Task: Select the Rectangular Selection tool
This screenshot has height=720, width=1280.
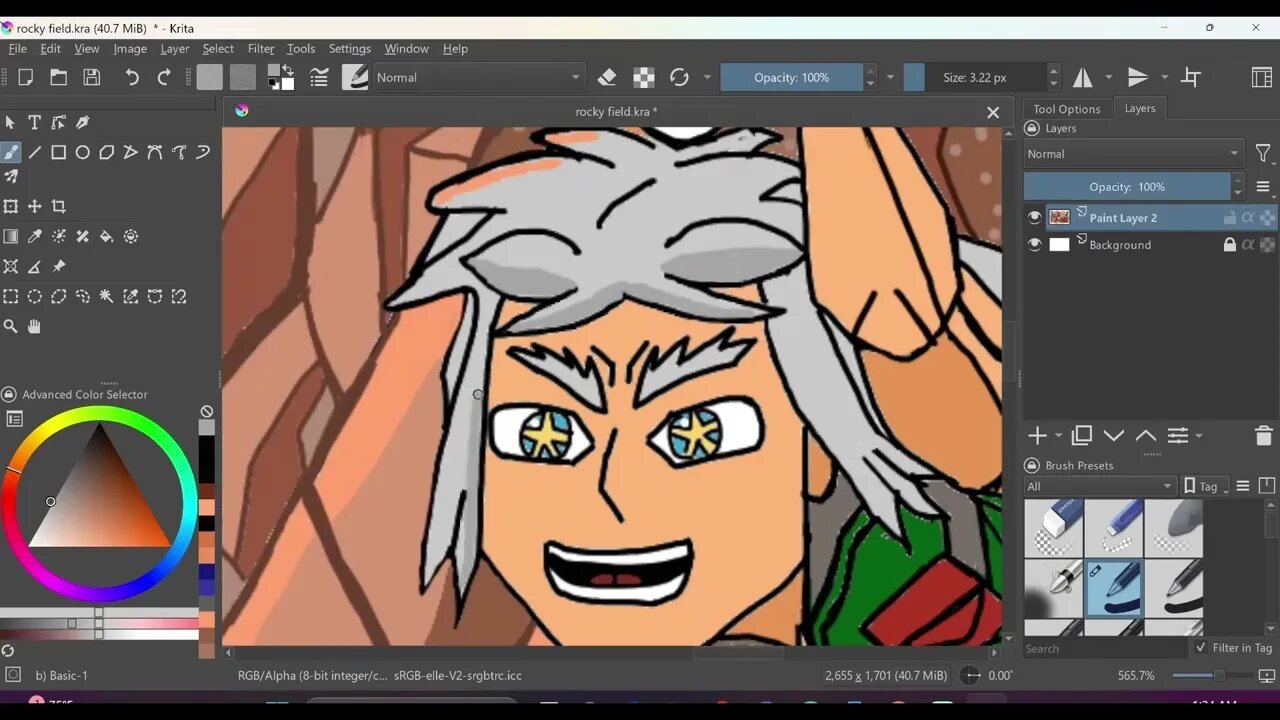Action: [11, 296]
